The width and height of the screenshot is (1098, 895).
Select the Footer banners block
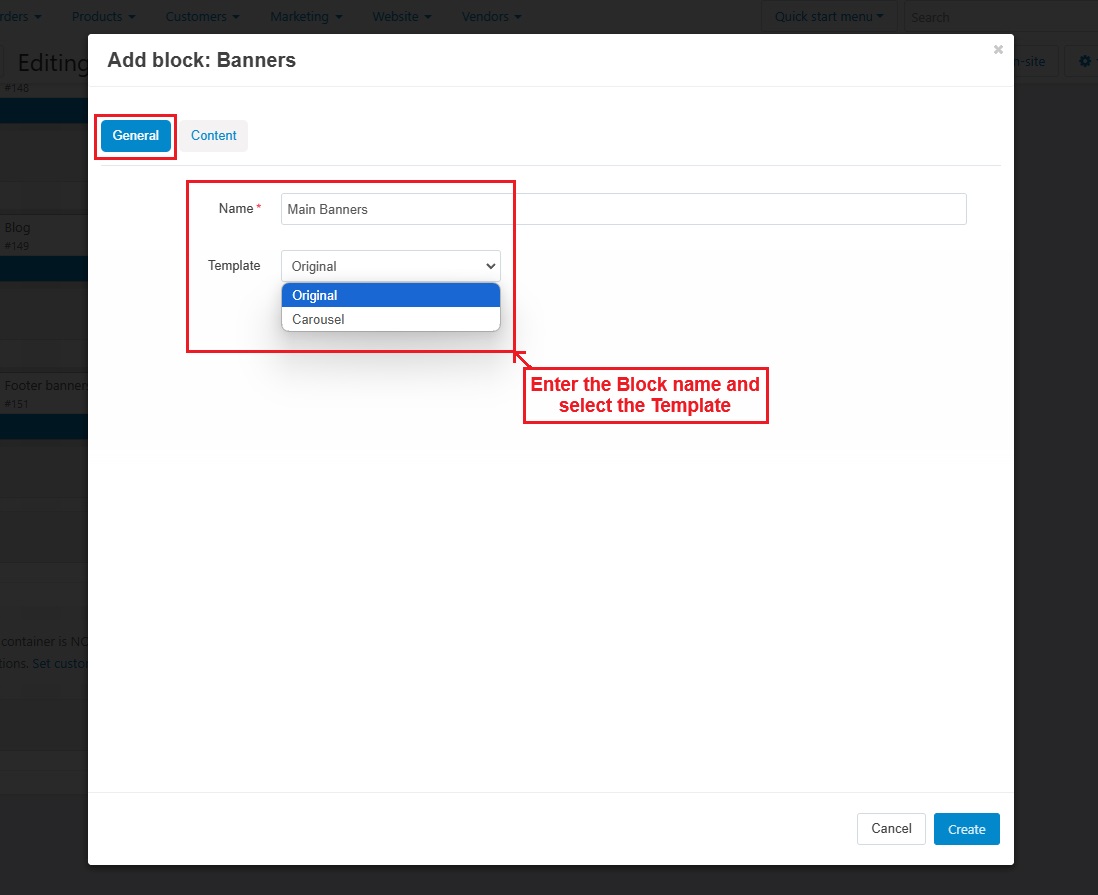tap(46, 393)
